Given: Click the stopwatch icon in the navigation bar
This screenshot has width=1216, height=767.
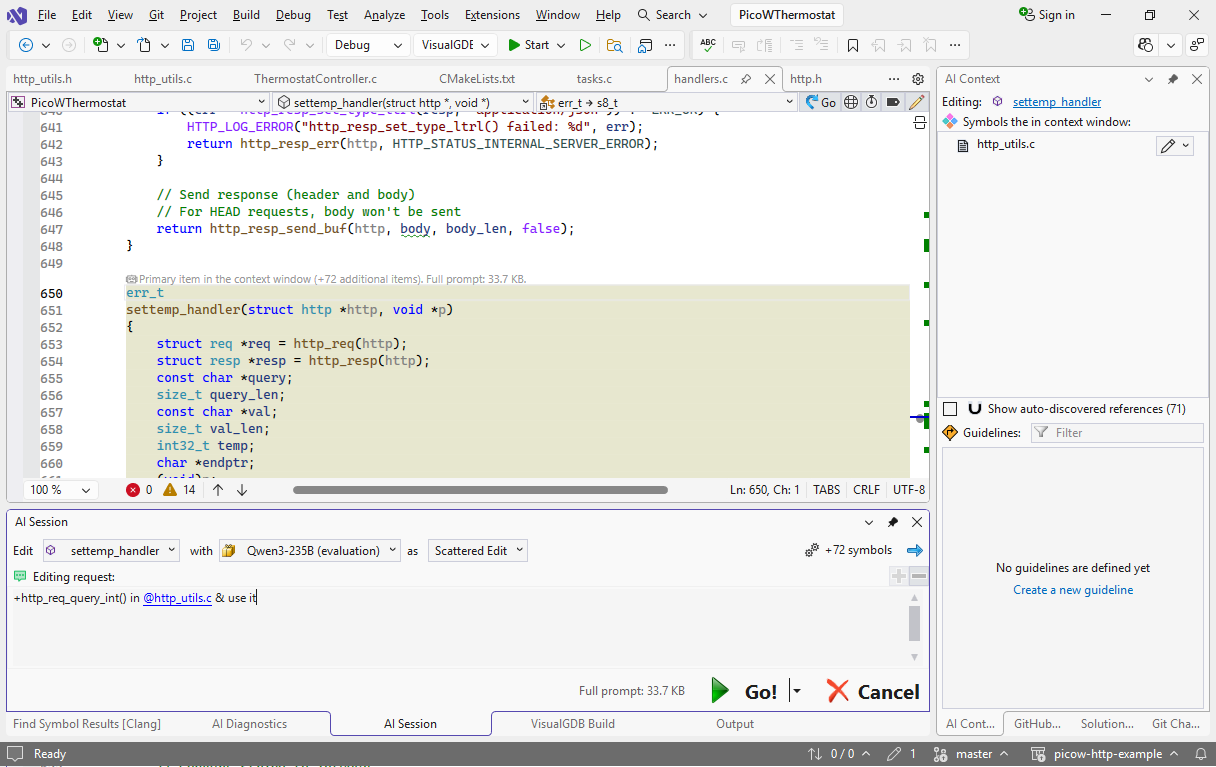Looking at the screenshot, I should [871, 102].
